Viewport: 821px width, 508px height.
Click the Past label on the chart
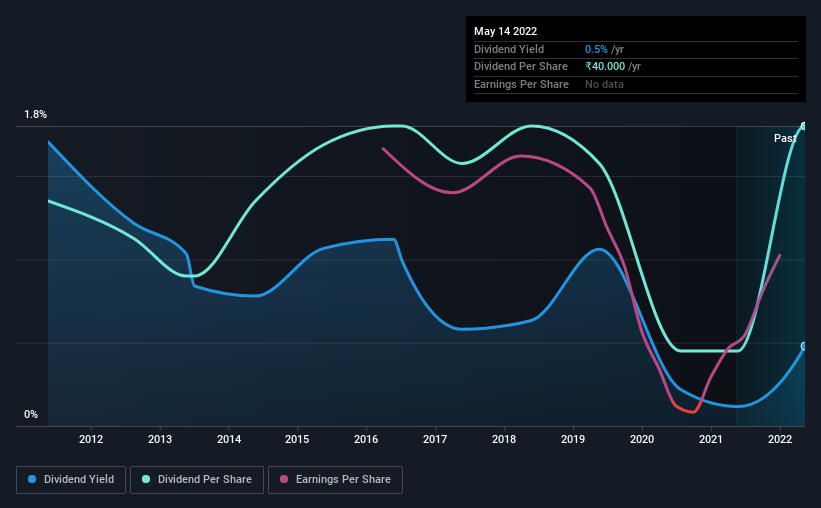[785, 138]
